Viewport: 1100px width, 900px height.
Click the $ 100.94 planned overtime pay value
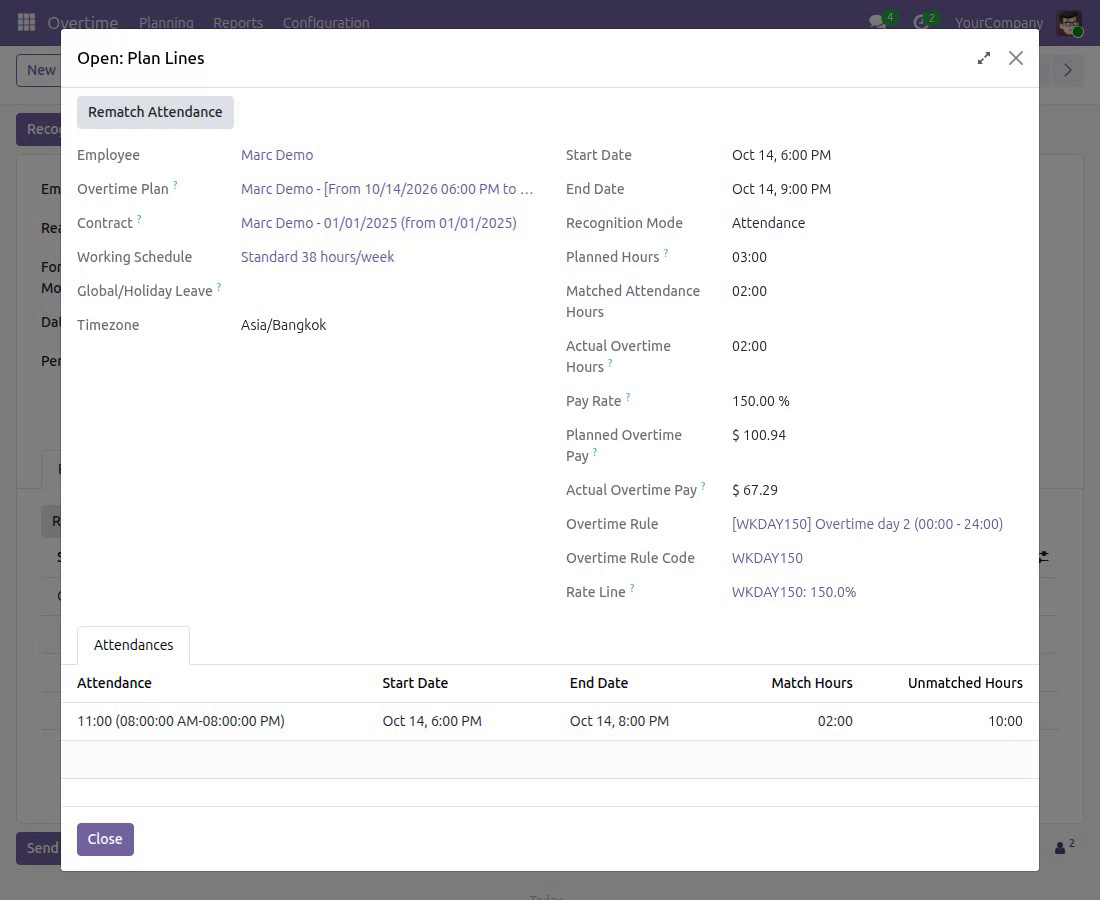758,435
